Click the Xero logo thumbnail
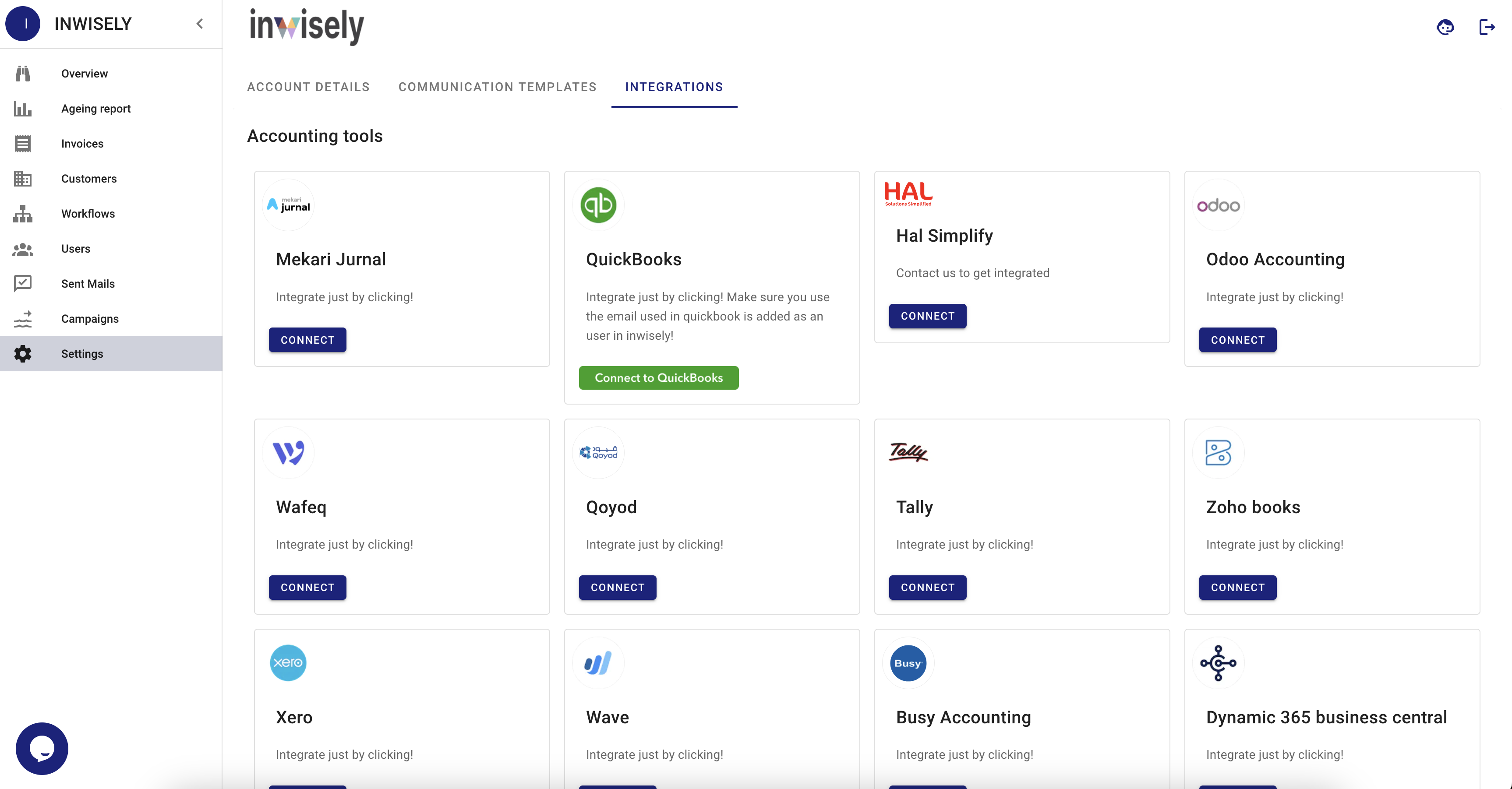 (x=288, y=663)
